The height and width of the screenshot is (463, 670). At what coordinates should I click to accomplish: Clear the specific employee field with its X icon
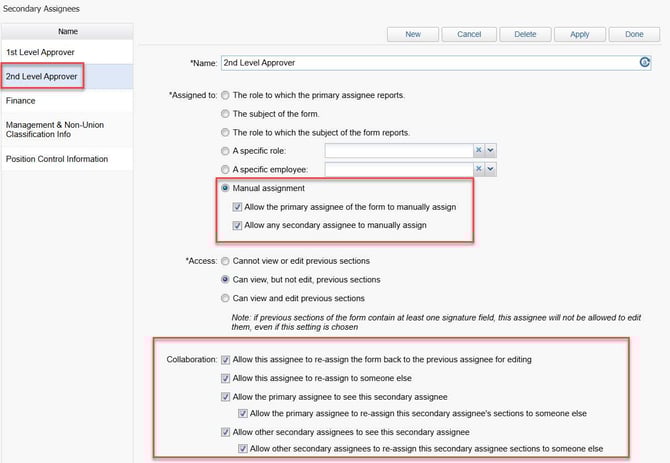click(478, 169)
